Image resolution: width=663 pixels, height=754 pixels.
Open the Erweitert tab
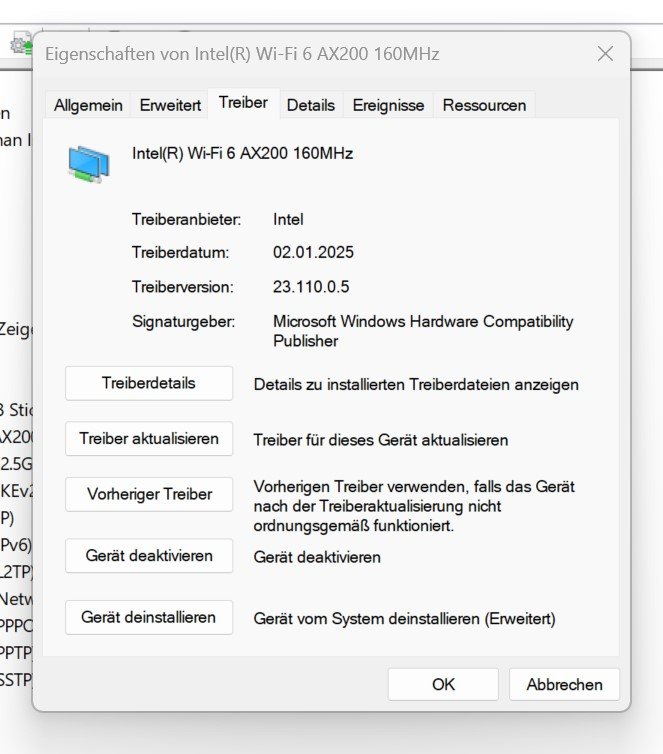170,105
